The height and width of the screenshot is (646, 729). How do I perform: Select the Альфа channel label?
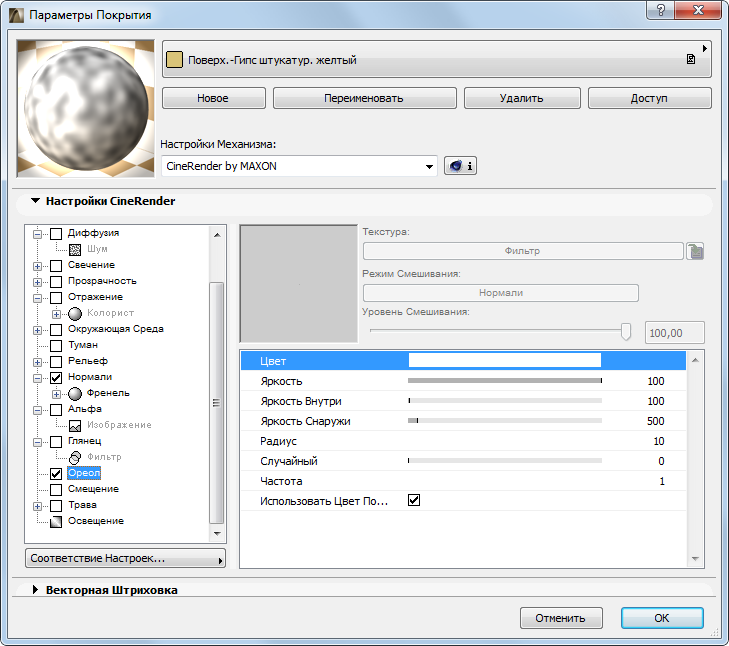coord(85,409)
